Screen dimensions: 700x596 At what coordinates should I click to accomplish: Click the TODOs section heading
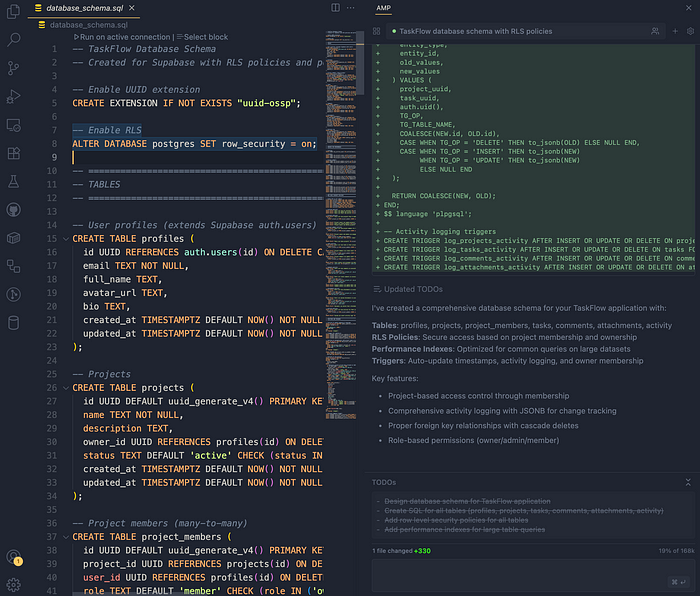[x=383, y=482]
